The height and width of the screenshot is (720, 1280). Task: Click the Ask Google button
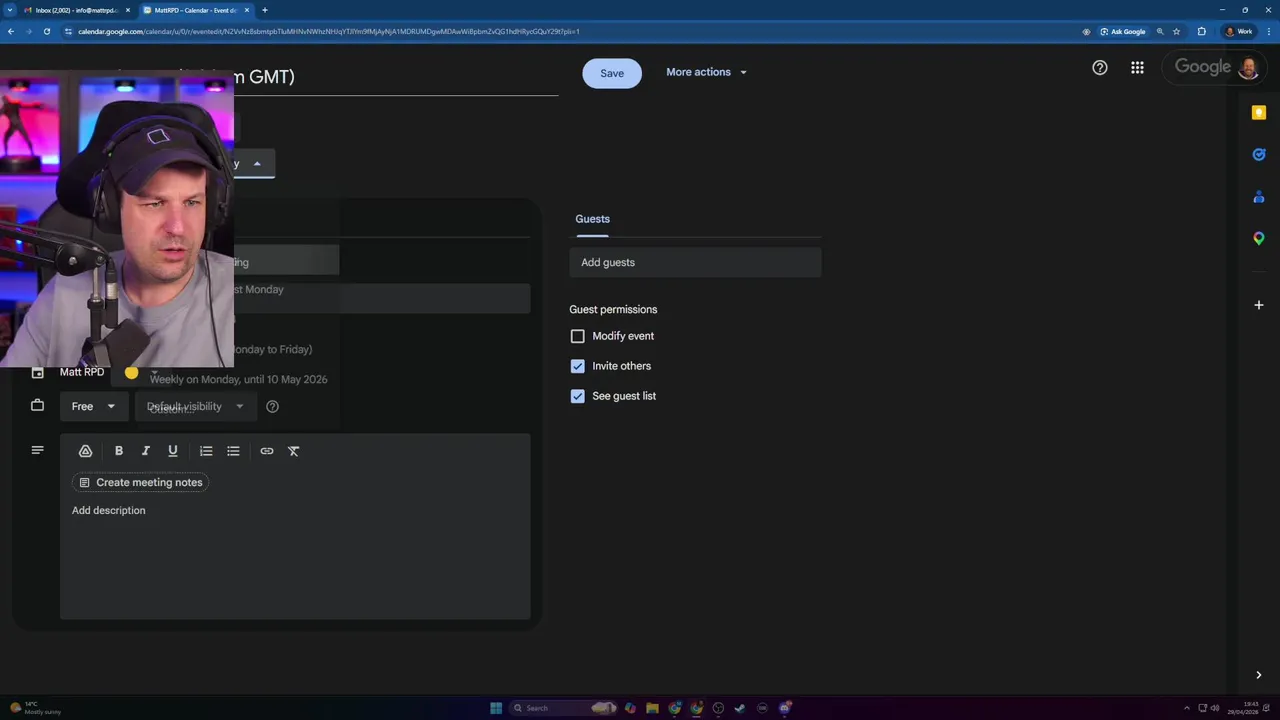(x=1123, y=32)
